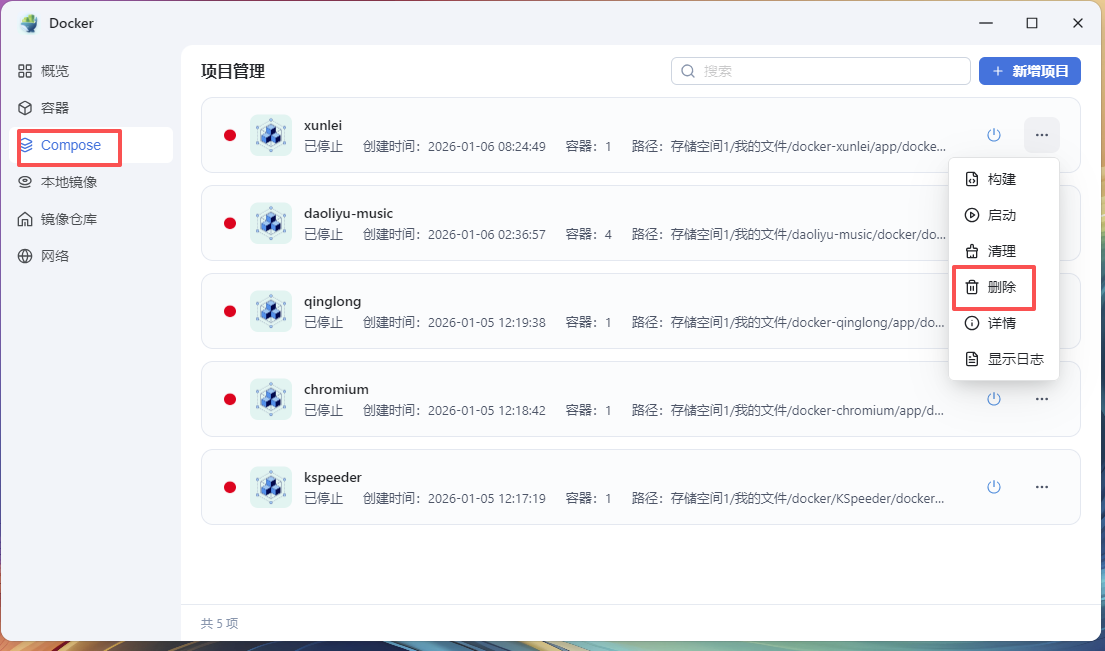Image resolution: width=1105 pixels, height=651 pixels.
Task: Close the Docker window
Action: 1078,23
